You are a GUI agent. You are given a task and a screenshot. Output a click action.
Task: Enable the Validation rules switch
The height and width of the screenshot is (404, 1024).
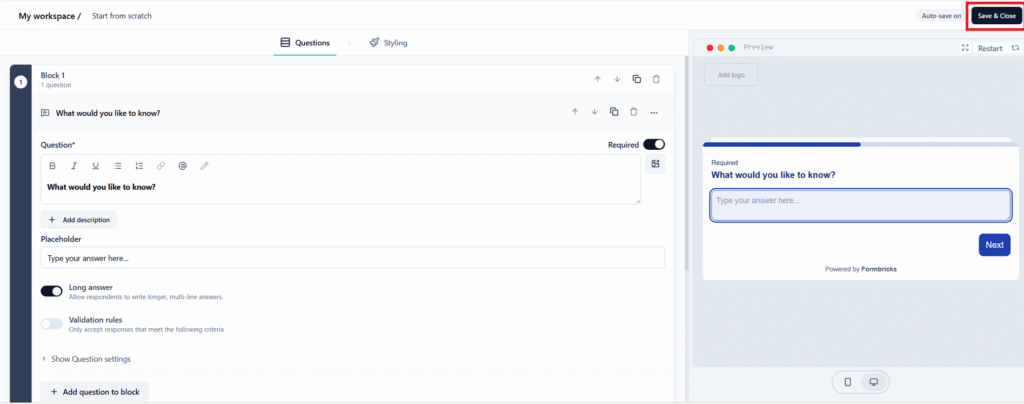coord(52,324)
